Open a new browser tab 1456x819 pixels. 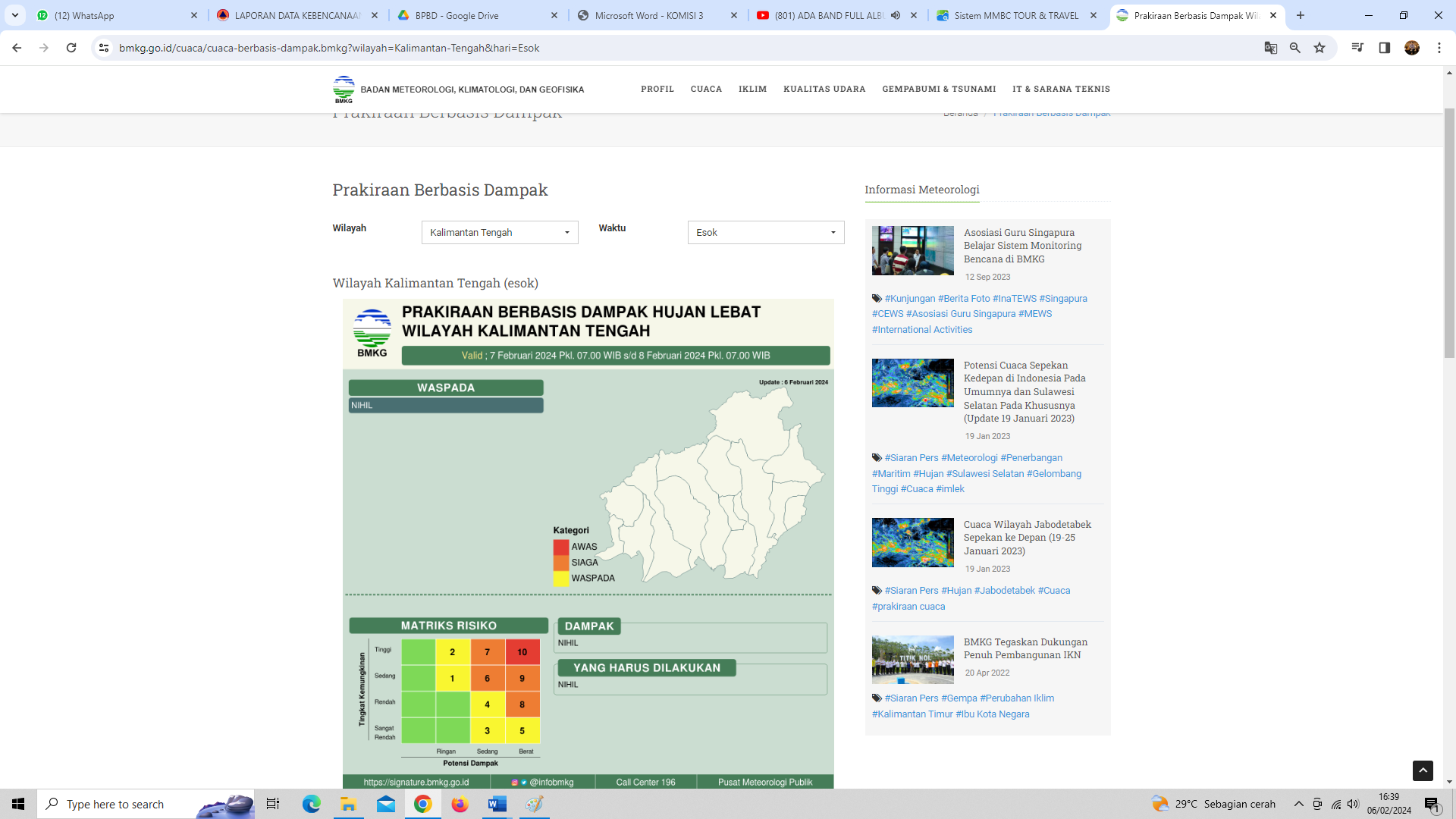point(1301,15)
